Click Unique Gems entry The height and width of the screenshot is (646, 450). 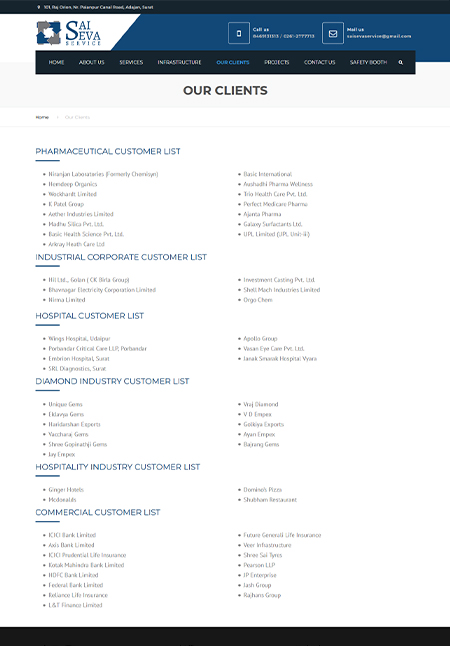click(x=65, y=405)
